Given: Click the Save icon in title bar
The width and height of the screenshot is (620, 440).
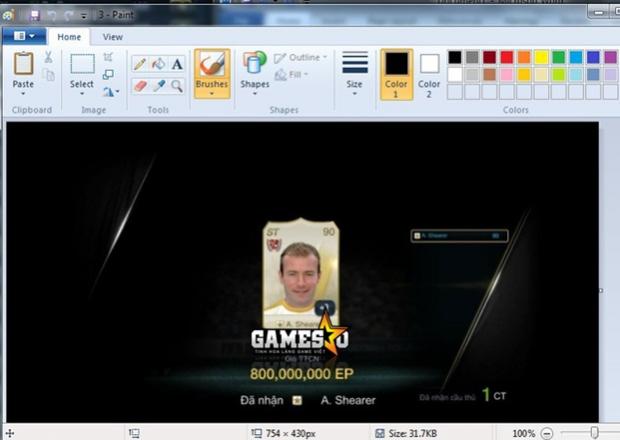Looking at the screenshot, I should pos(36,16).
